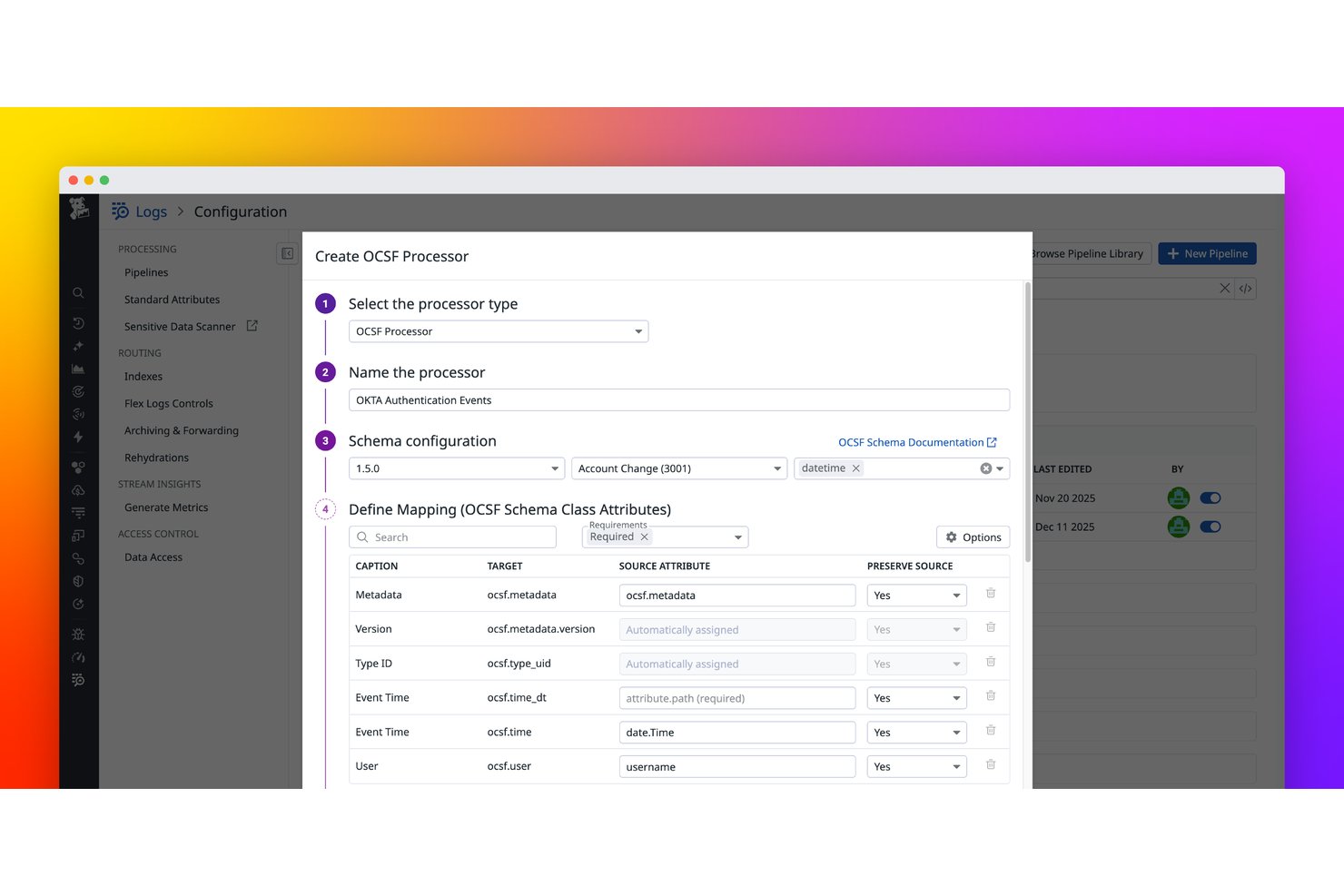Click the mapping Search field
This screenshot has width=1344, height=896.
(452, 537)
